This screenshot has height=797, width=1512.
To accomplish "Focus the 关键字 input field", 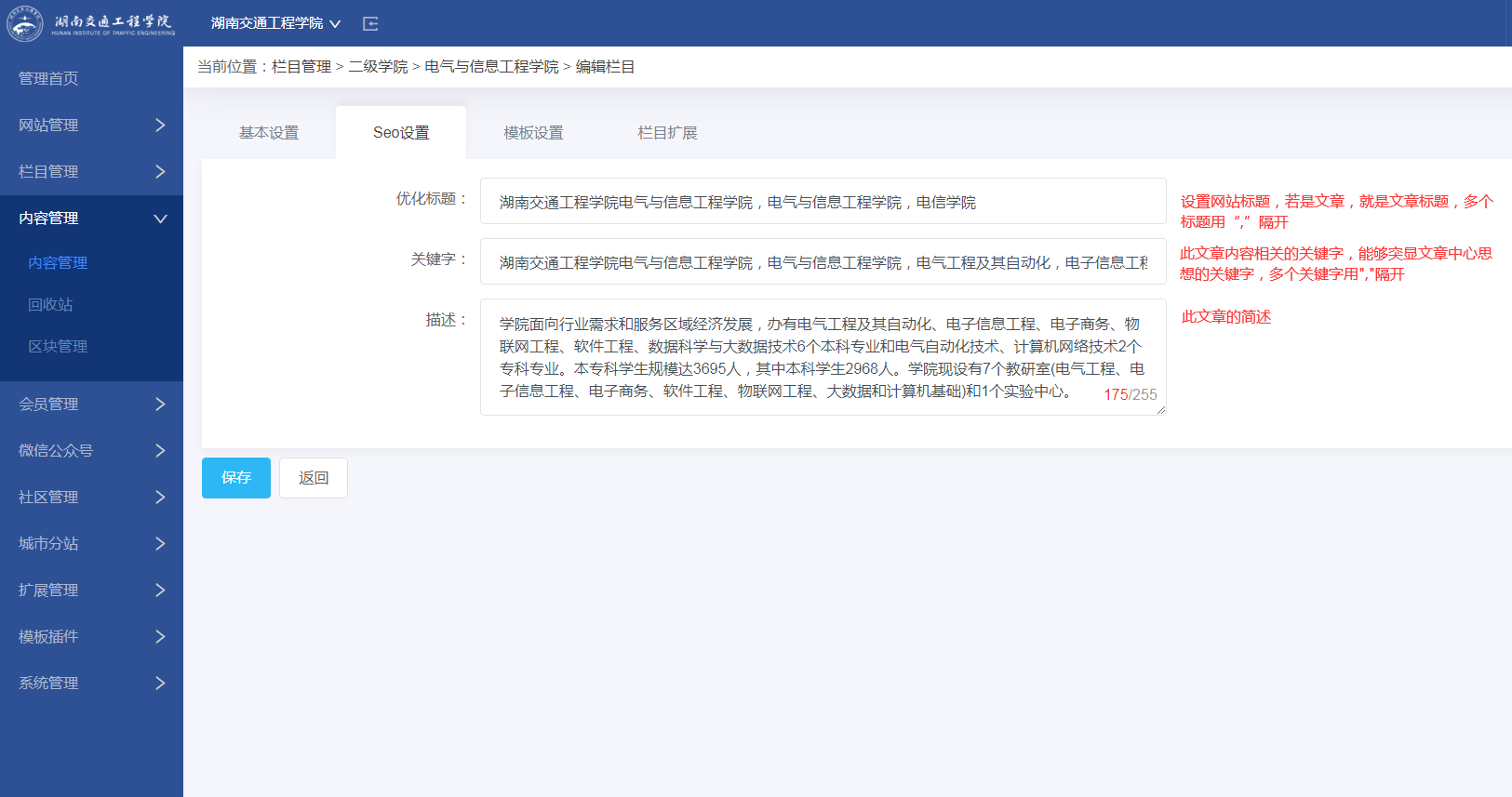I will (x=823, y=263).
